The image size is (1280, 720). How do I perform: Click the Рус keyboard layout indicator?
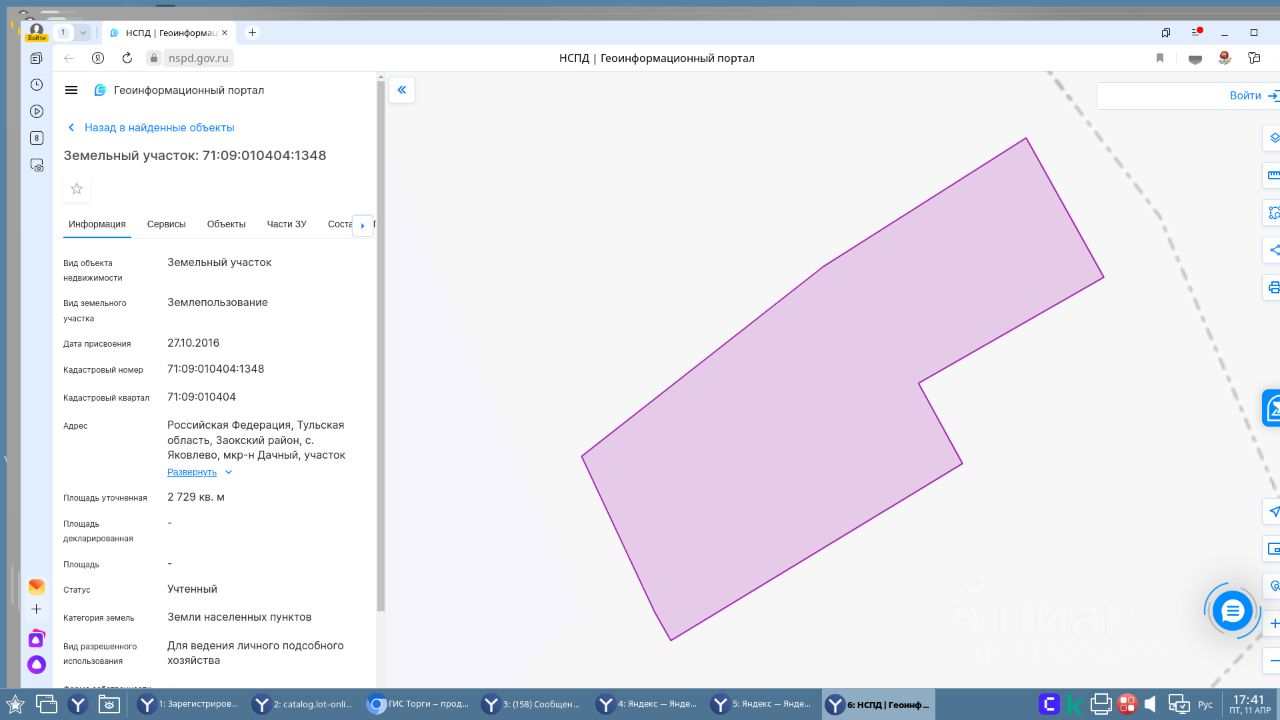pos(1205,705)
